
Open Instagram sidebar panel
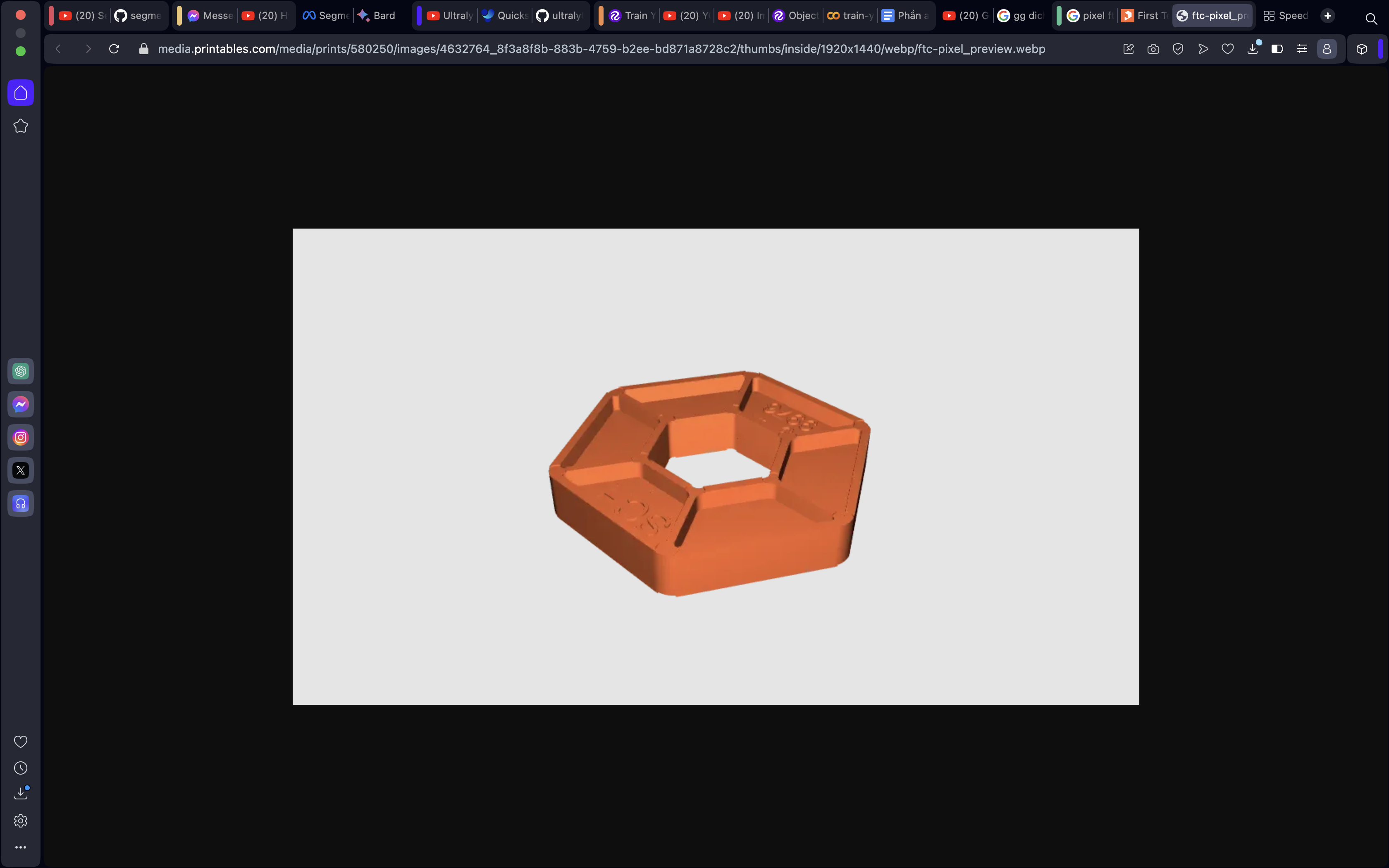(21, 437)
